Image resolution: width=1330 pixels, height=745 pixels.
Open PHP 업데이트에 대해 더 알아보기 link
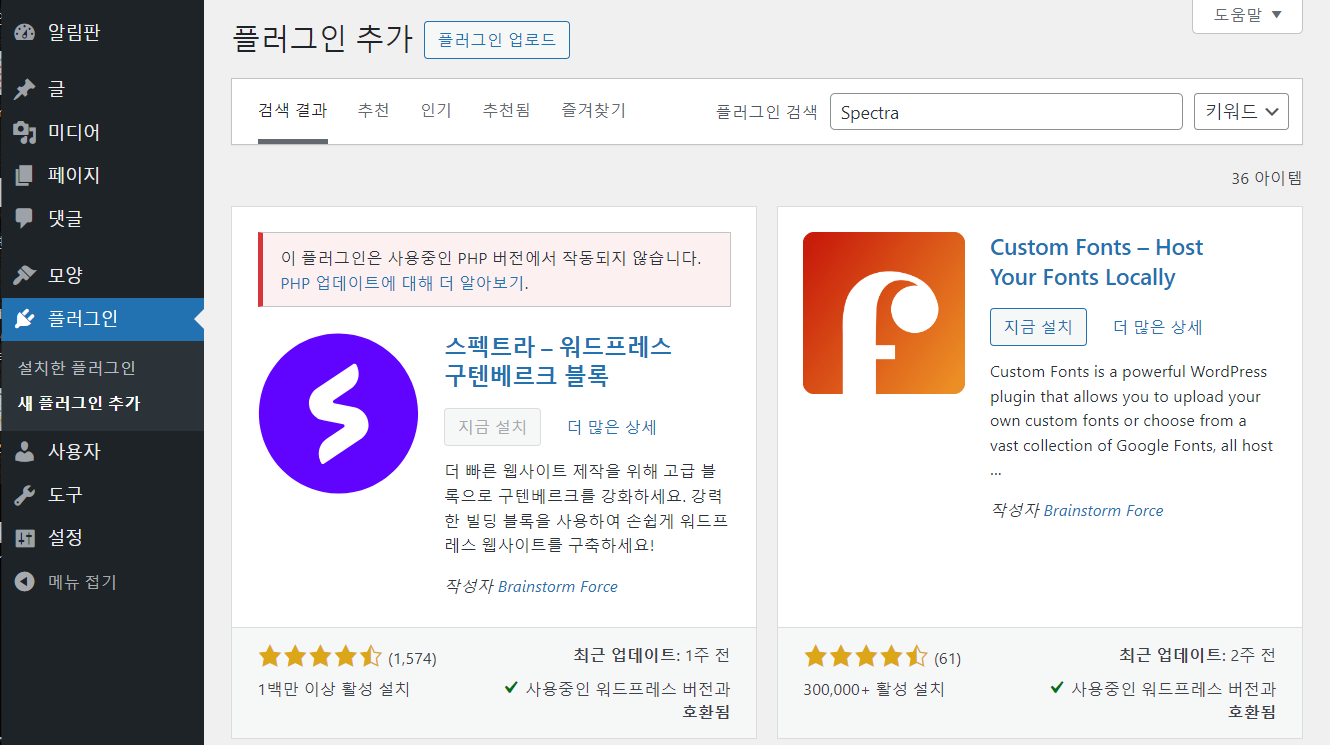(x=402, y=283)
